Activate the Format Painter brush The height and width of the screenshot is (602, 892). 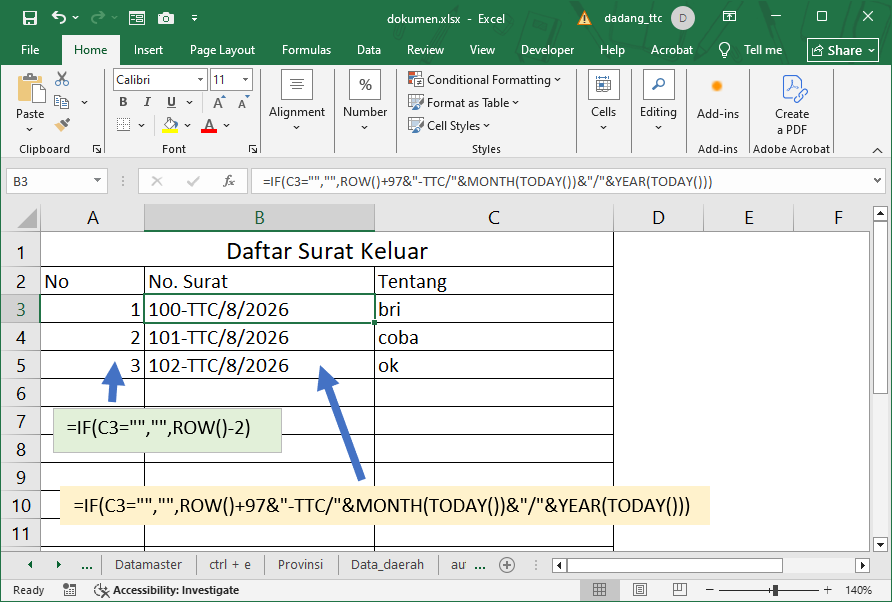coord(62,124)
